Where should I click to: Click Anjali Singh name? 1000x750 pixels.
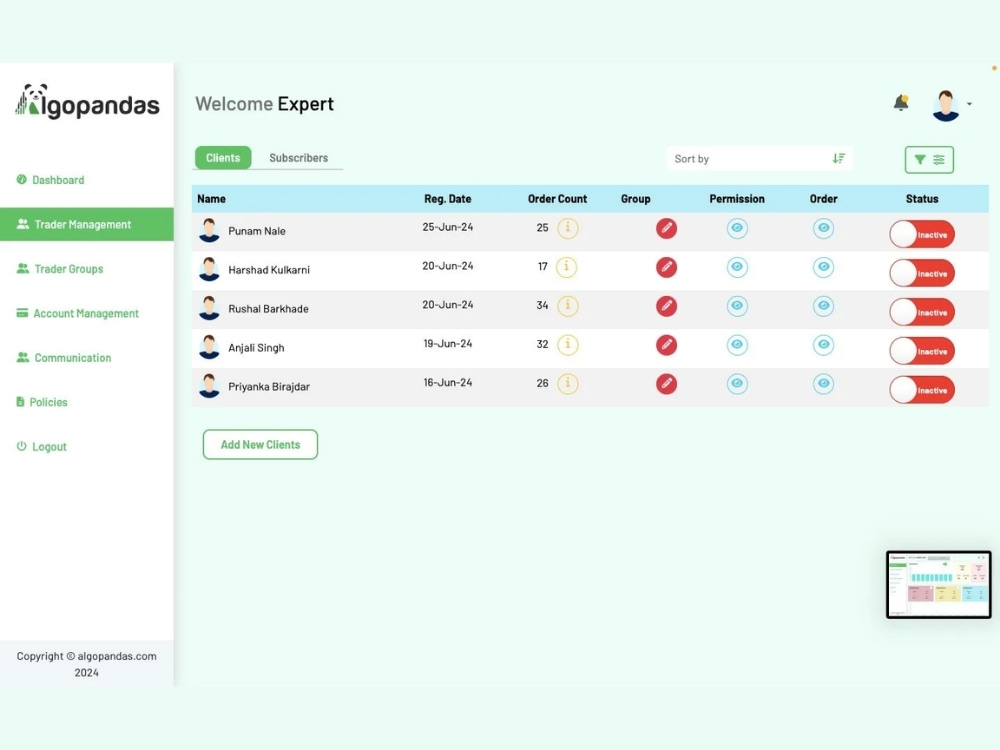(x=256, y=348)
